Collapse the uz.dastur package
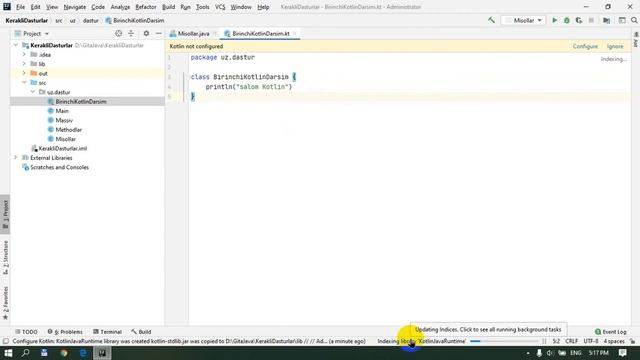This screenshot has height=360, width=640. [33, 92]
